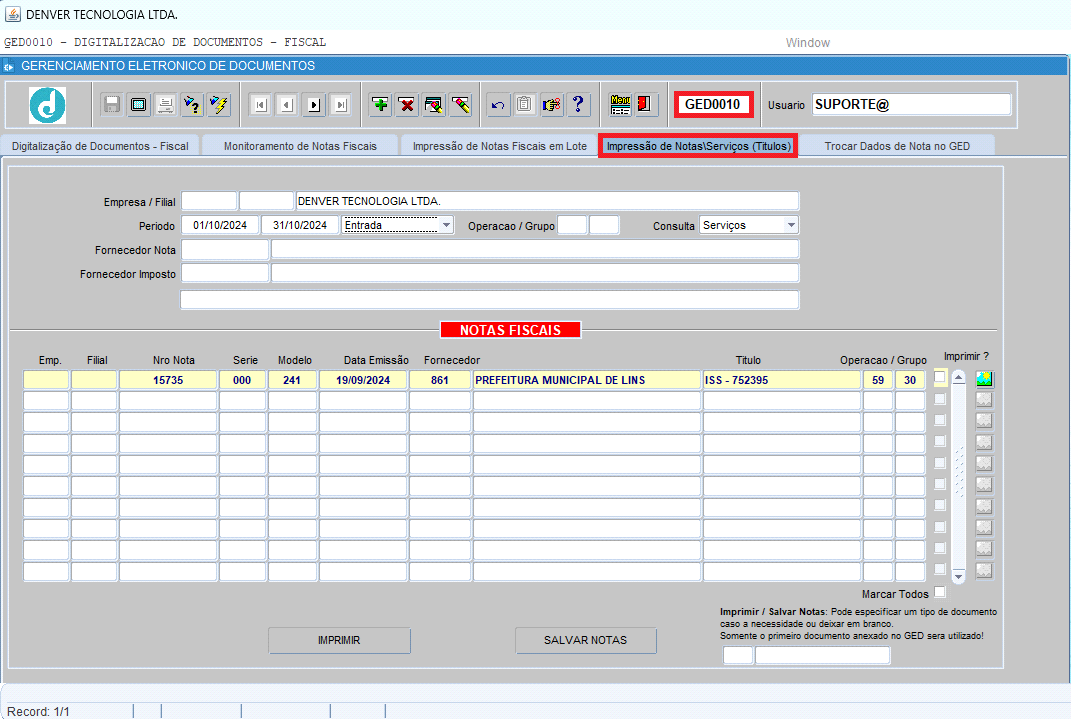
Task: Click the Enter Query flashlight question icon
Action: tap(192, 104)
